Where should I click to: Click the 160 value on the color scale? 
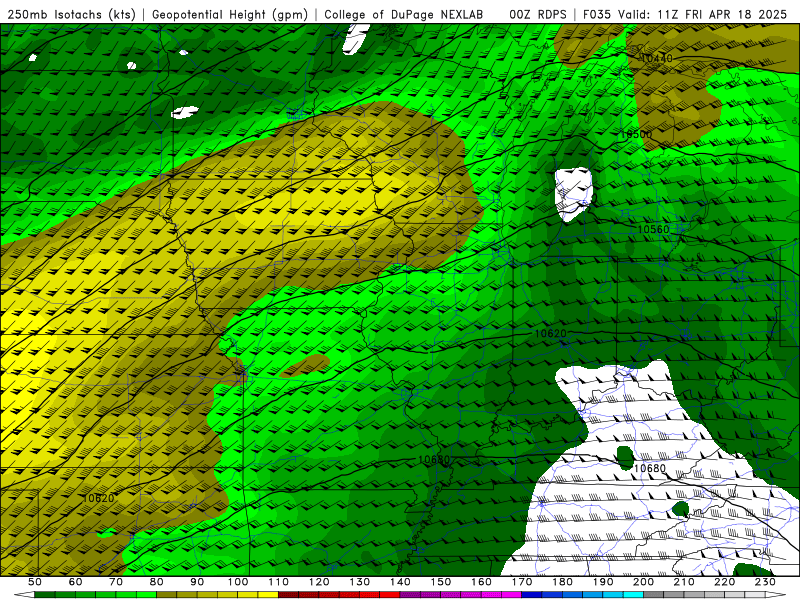pos(481,582)
